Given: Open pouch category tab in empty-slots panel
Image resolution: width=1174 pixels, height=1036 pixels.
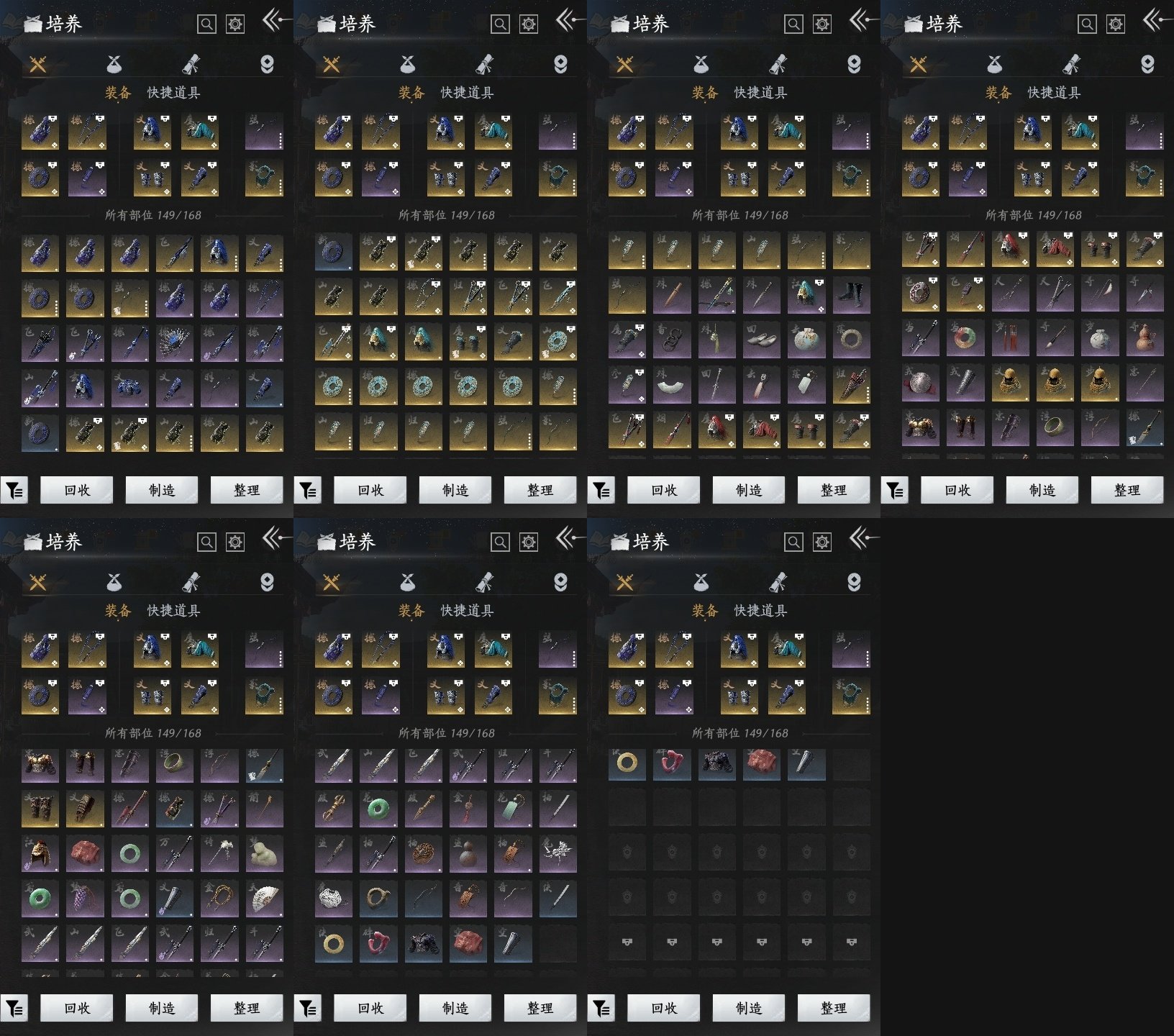Looking at the screenshot, I should (701, 582).
